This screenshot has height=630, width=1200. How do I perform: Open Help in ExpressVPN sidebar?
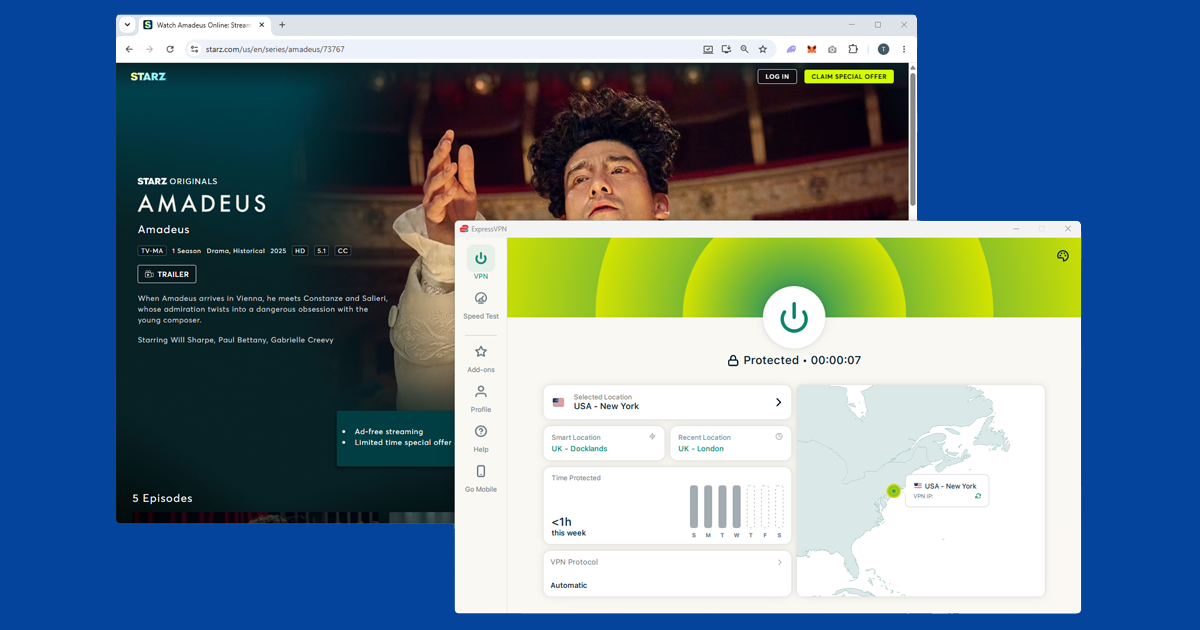coord(481,438)
